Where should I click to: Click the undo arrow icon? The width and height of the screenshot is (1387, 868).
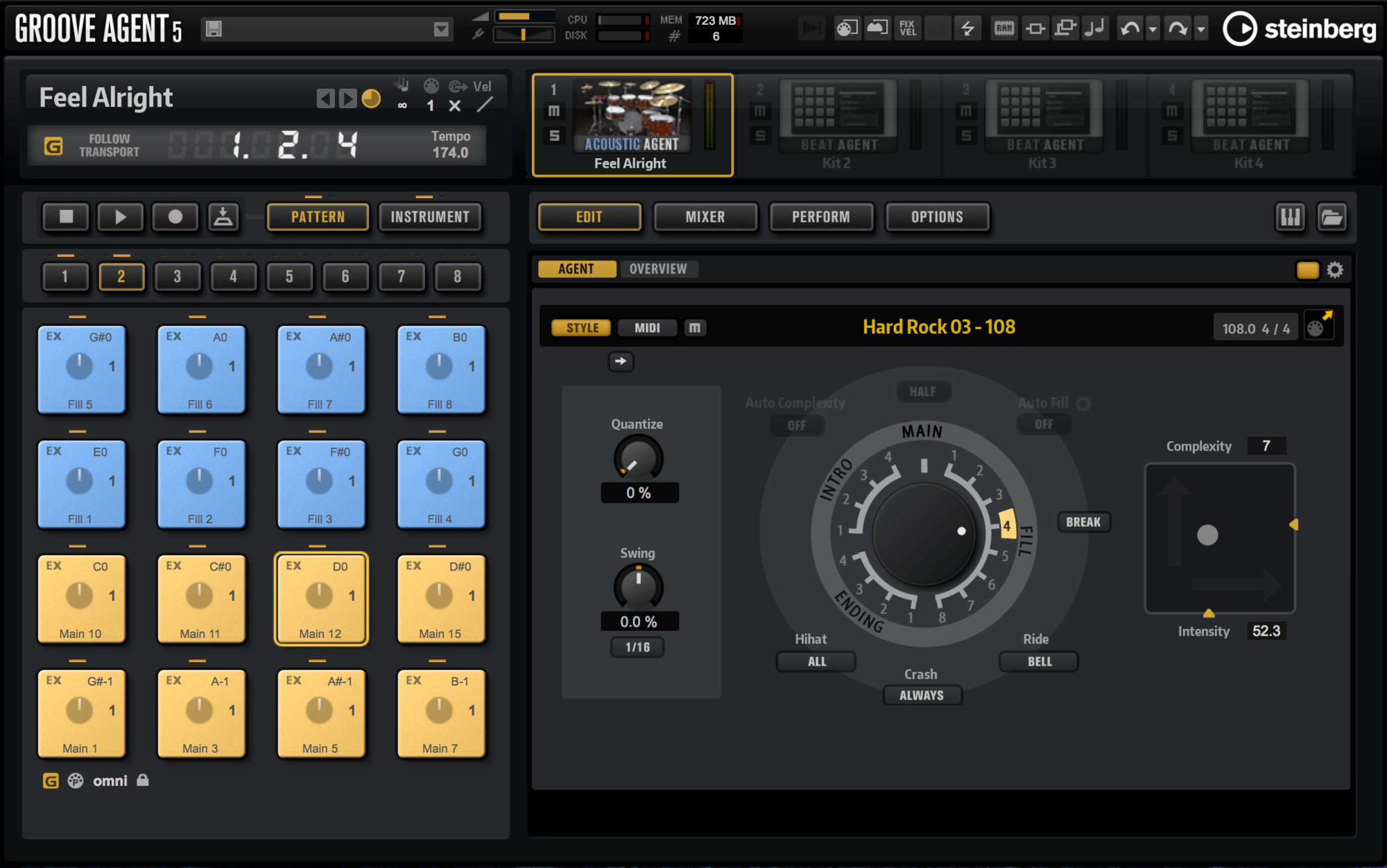click(x=1130, y=28)
